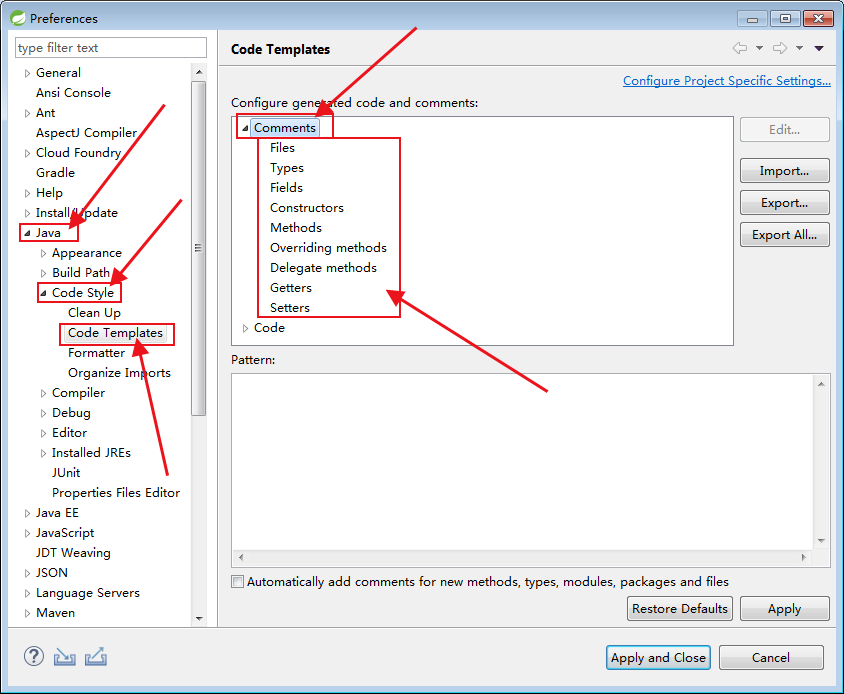Select the Methods comment template
This screenshot has height=694, width=844.
pyautogui.click(x=296, y=228)
